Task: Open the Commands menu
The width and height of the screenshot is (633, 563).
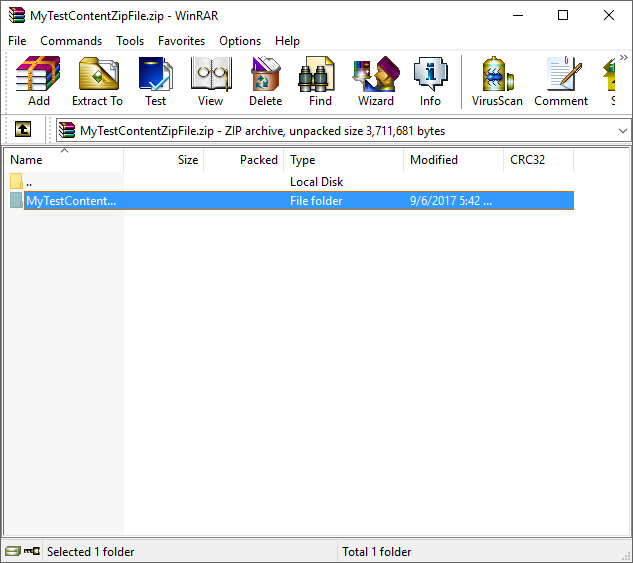Action: coord(71,41)
